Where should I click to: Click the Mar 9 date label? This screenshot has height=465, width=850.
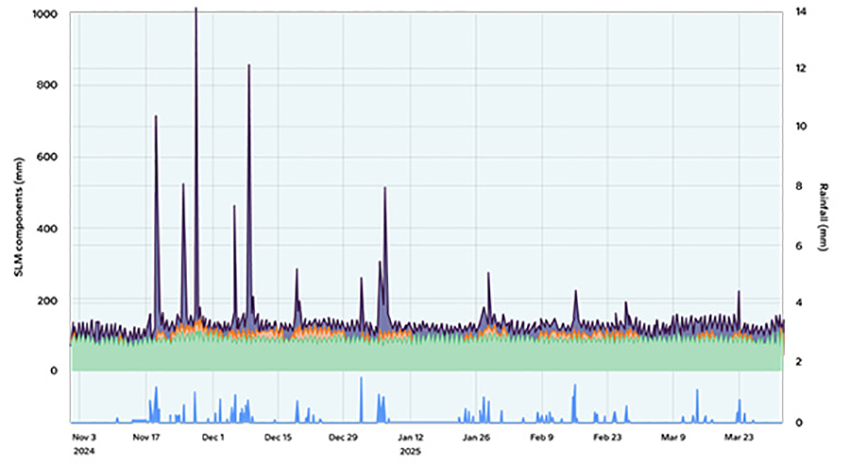[673, 437]
